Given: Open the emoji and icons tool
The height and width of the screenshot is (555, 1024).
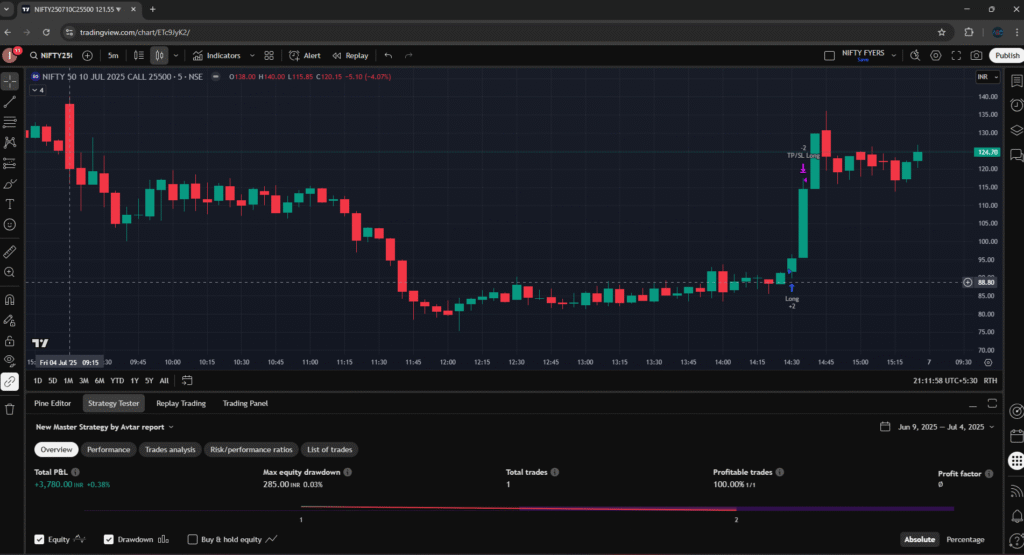Looking at the screenshot, I should tap(10, 225).
